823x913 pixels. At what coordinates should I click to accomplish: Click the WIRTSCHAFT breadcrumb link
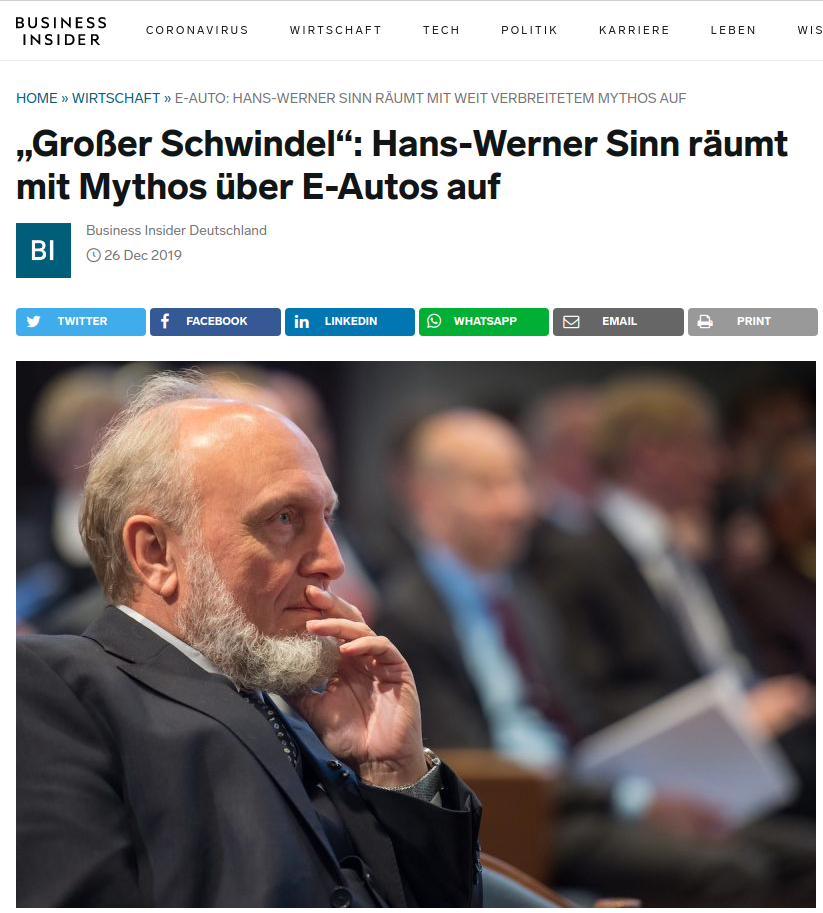116,98
